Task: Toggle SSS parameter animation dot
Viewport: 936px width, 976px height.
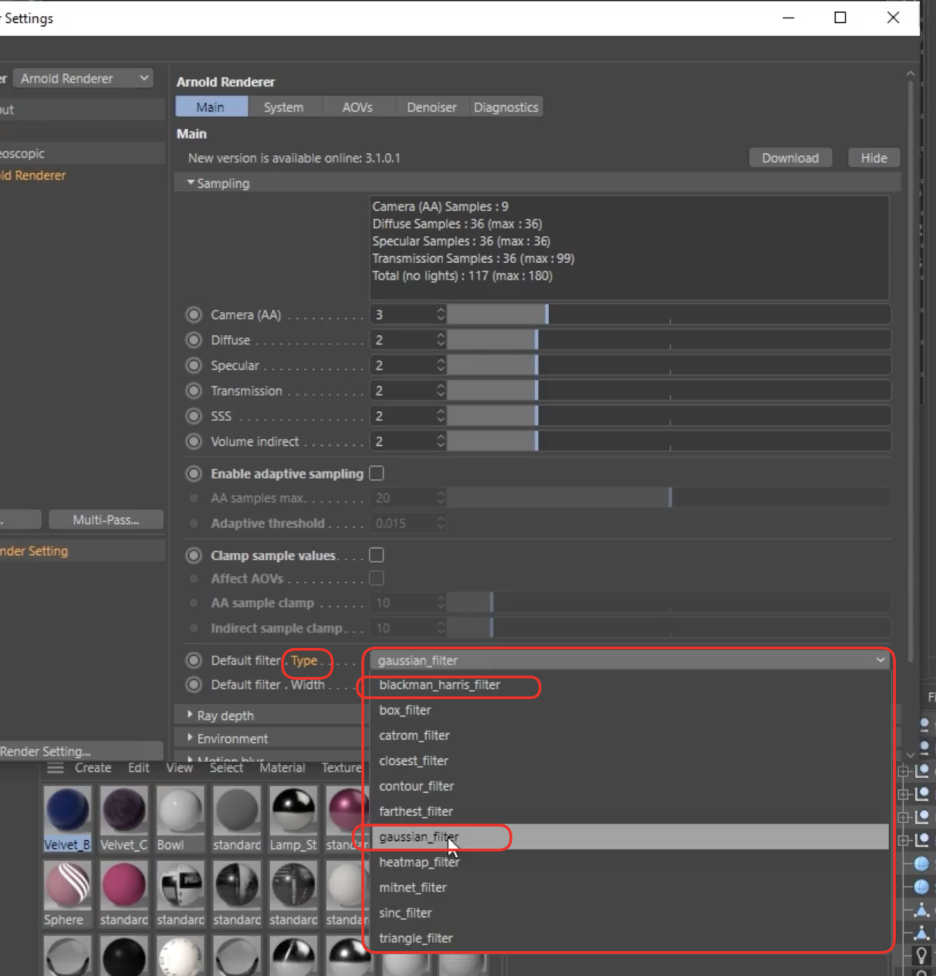Action: (194, 416)
